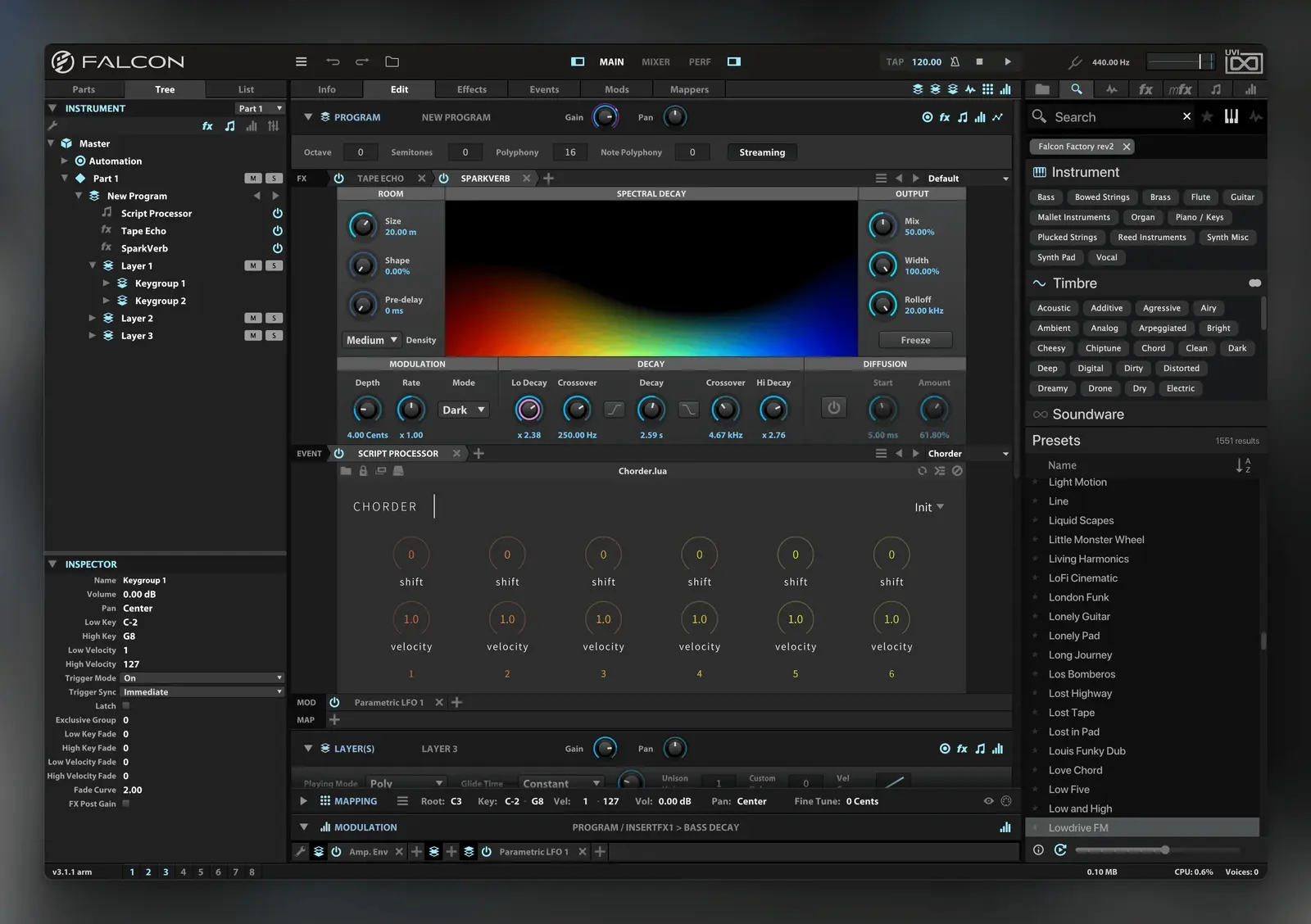
Task: Enable the Diffusion power button
Action: (x=833, y=408)
